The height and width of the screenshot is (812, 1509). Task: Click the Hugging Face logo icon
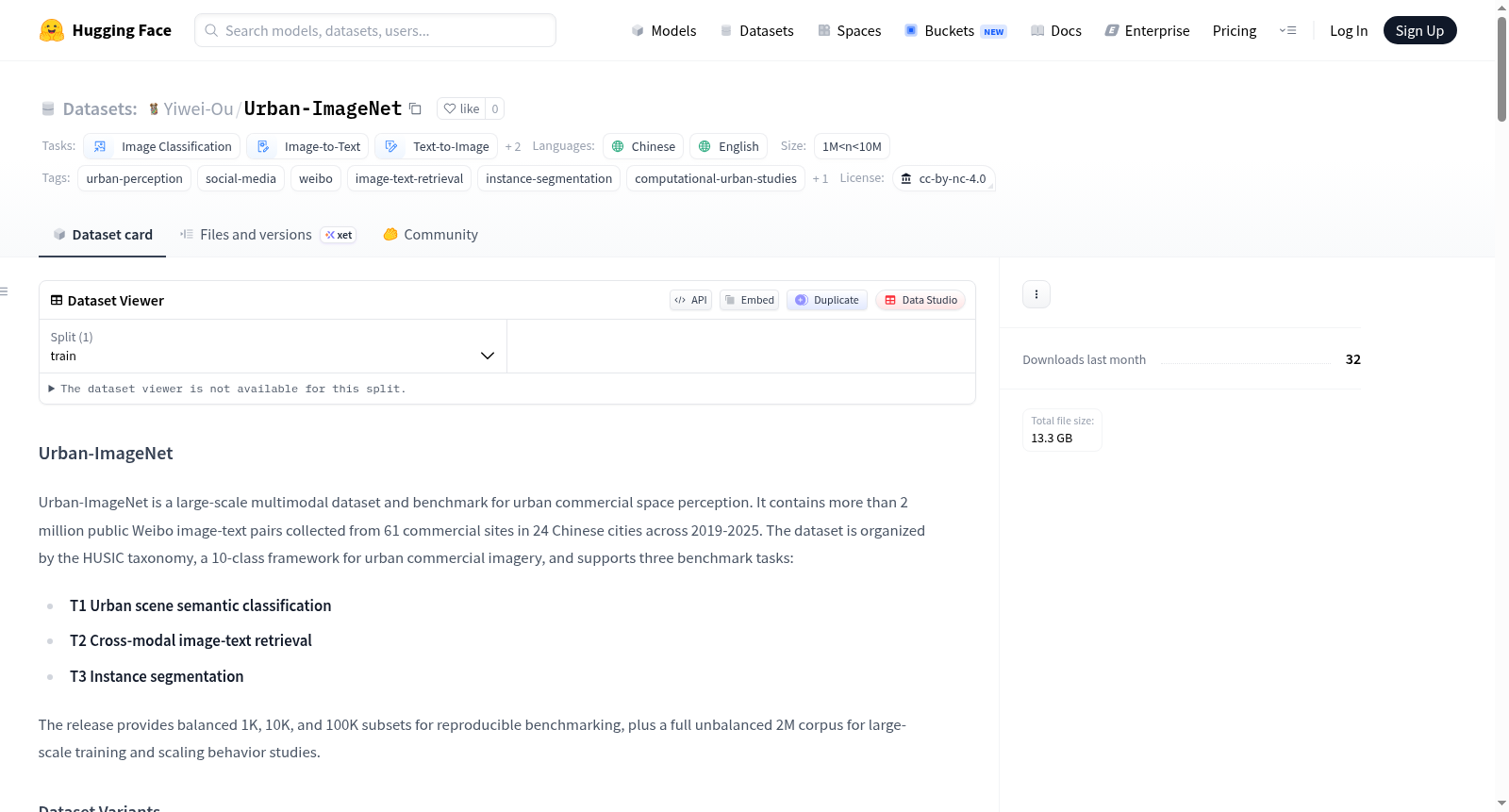point(51,30)
